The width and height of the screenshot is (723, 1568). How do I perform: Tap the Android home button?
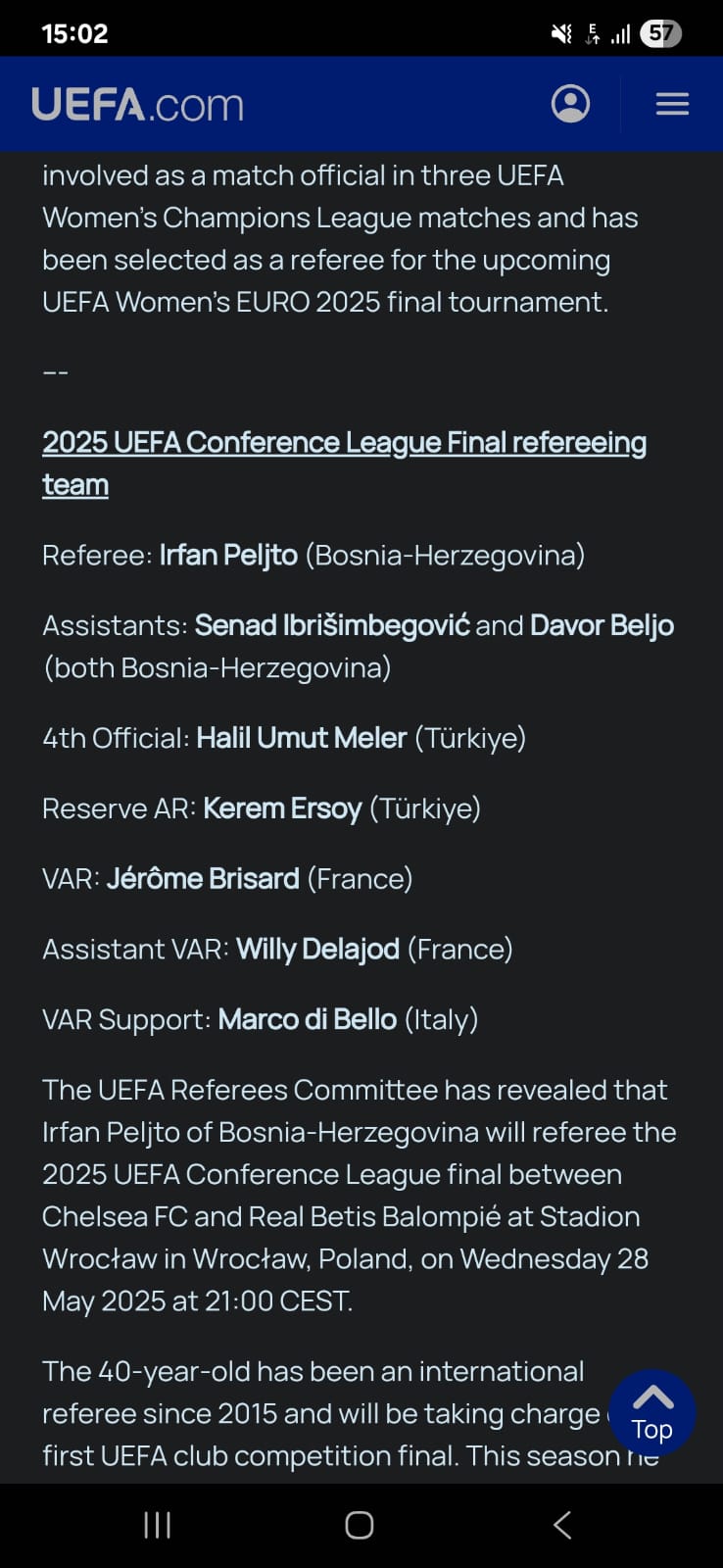click(360, 1525)
